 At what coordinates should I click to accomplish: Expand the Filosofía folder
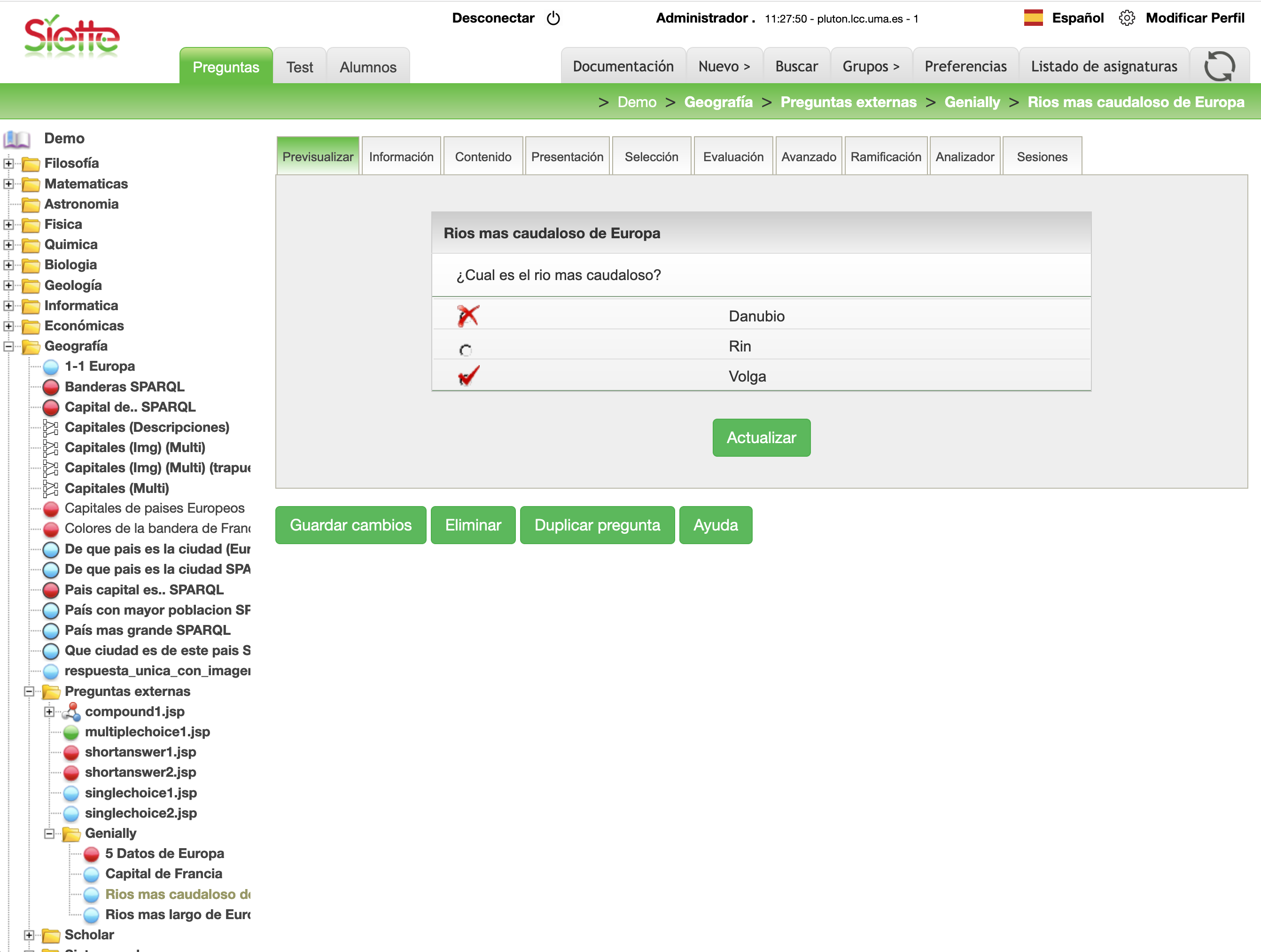pos(8,164)
